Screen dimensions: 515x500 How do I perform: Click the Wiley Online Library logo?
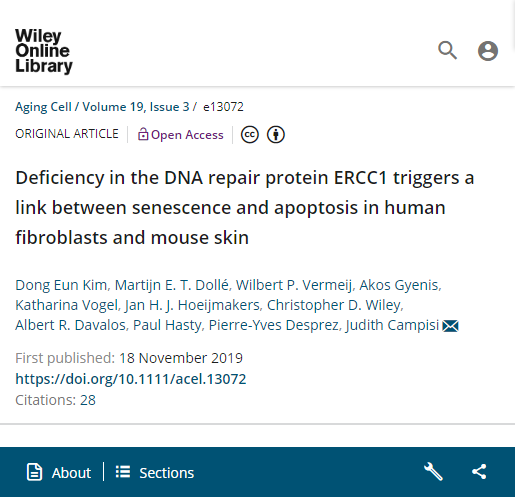click(x=44, y=51)
